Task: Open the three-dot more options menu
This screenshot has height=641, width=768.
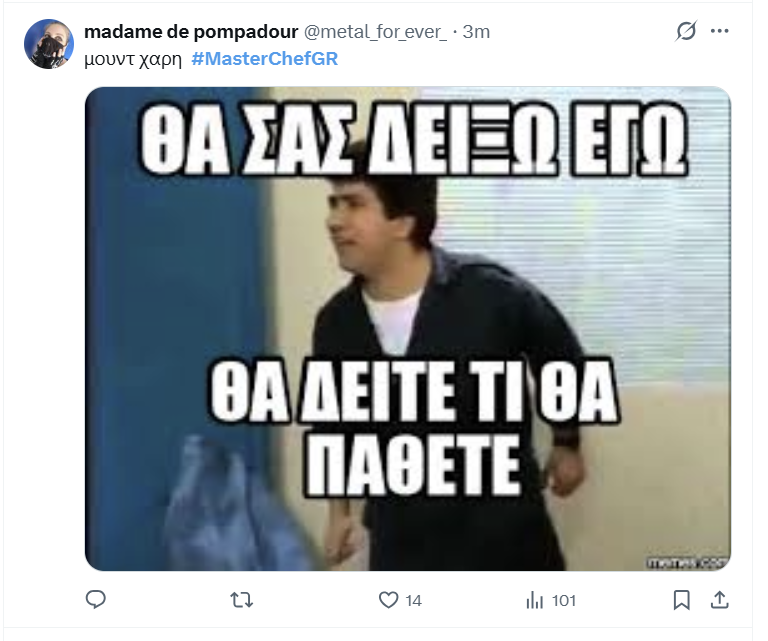Action: [x=720, y=31]
